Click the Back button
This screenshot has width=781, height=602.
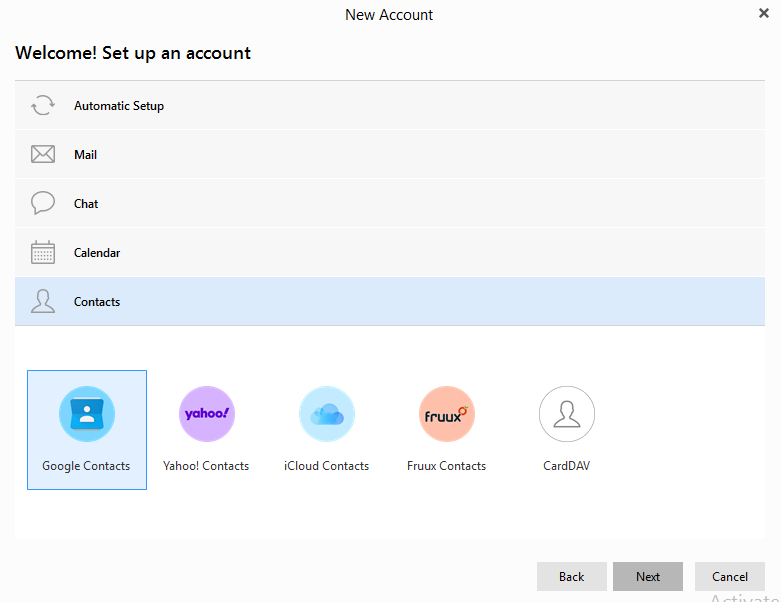(572, 577)
